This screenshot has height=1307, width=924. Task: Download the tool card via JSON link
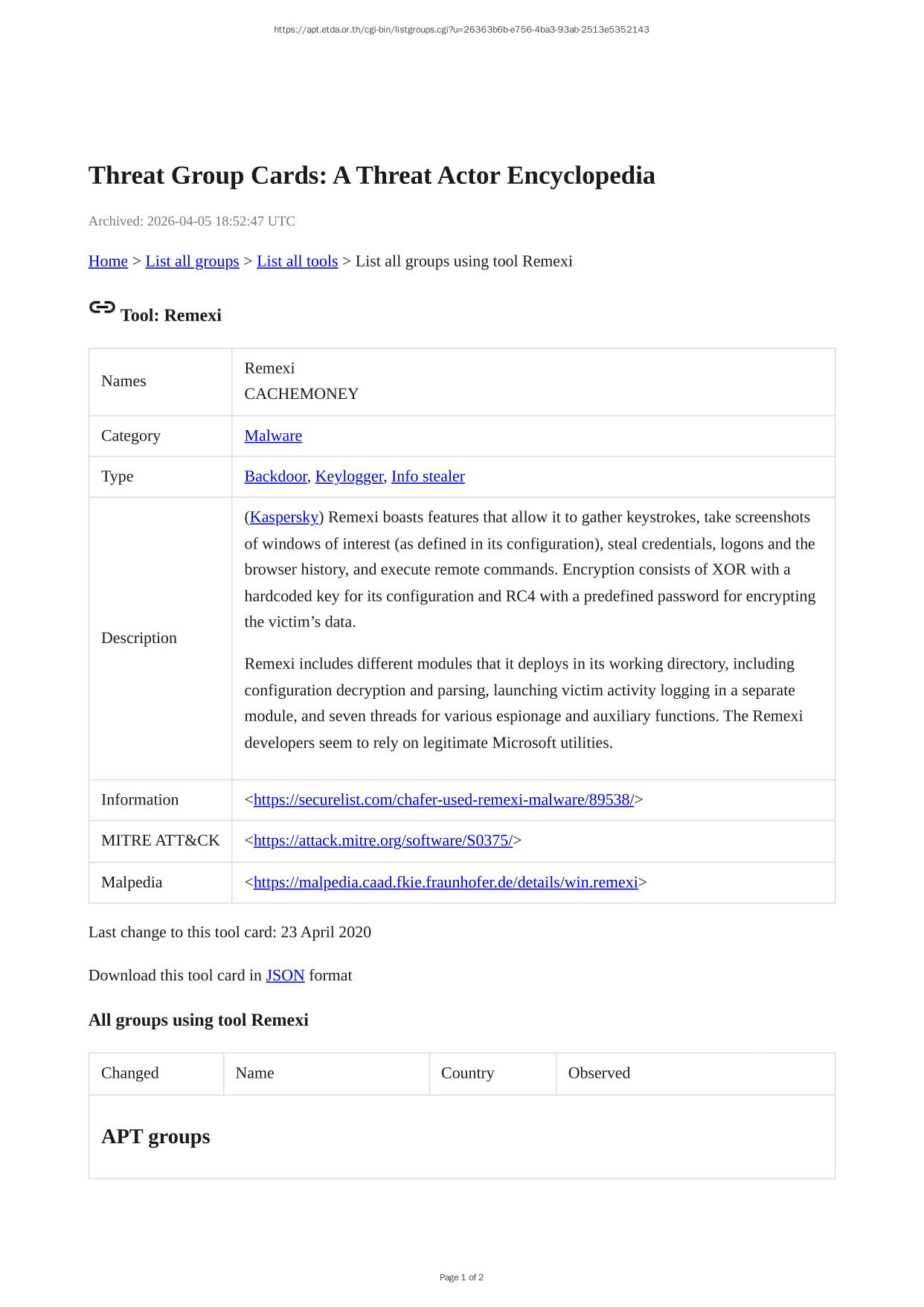(x=285, y=976)
